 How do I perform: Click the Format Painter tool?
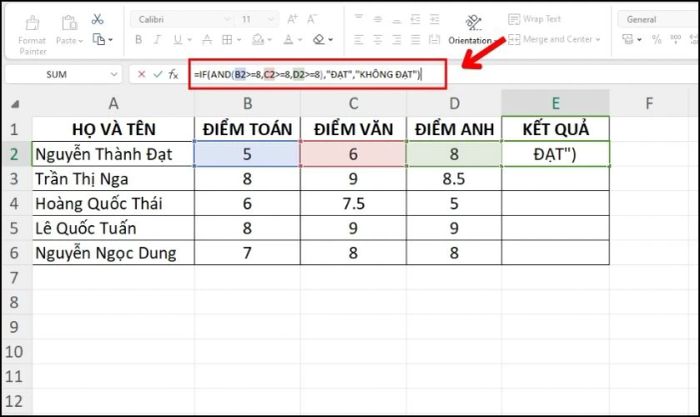32,36
